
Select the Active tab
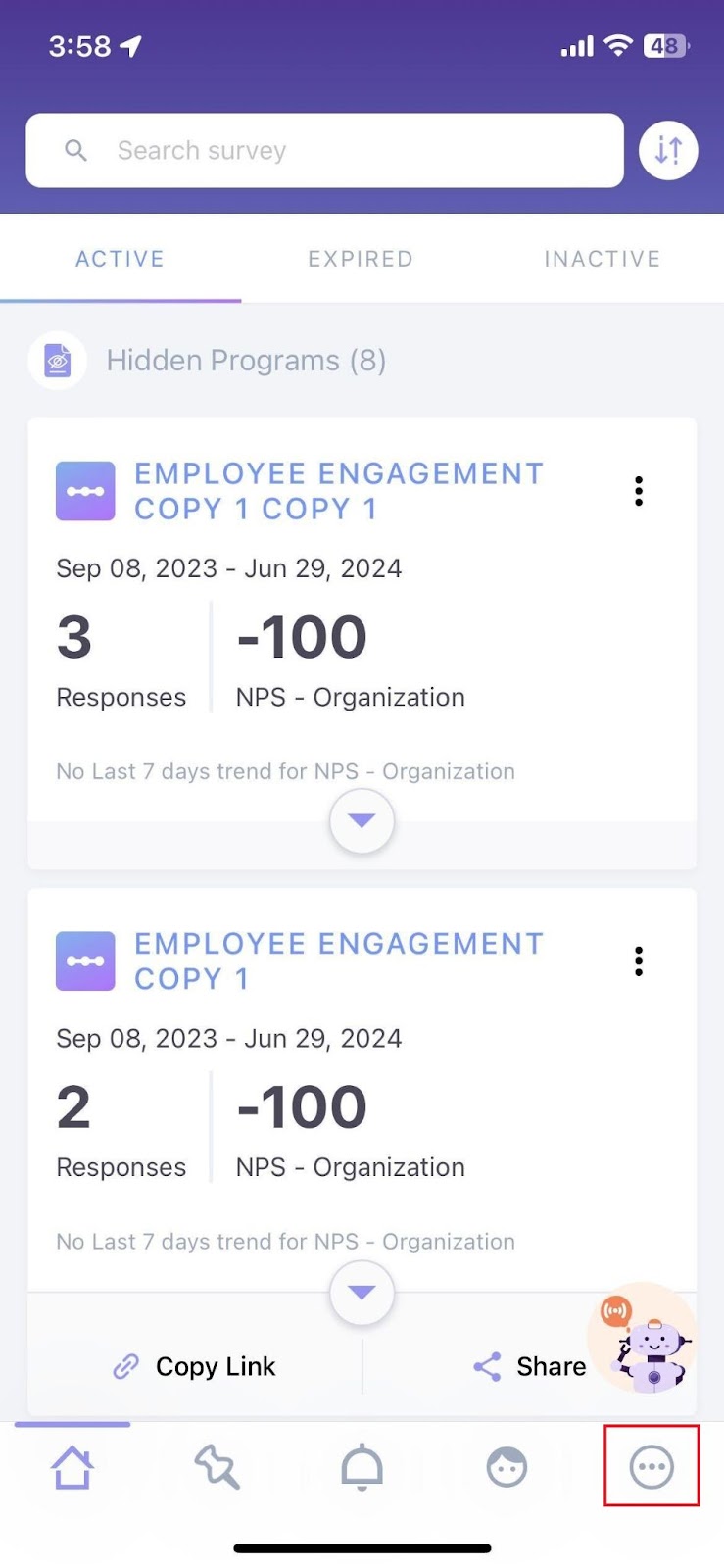pyautogui.click(x=121, y=259)
